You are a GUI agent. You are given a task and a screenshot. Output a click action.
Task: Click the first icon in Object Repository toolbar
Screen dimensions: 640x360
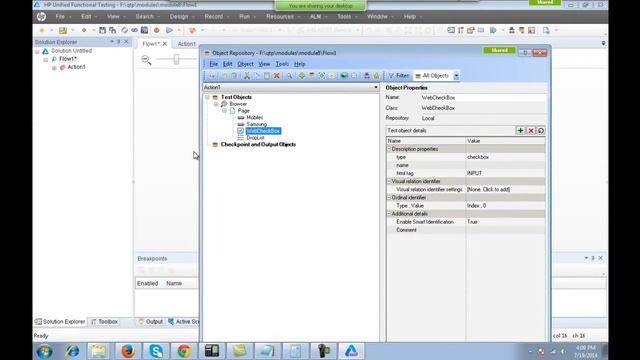[211, 76]
